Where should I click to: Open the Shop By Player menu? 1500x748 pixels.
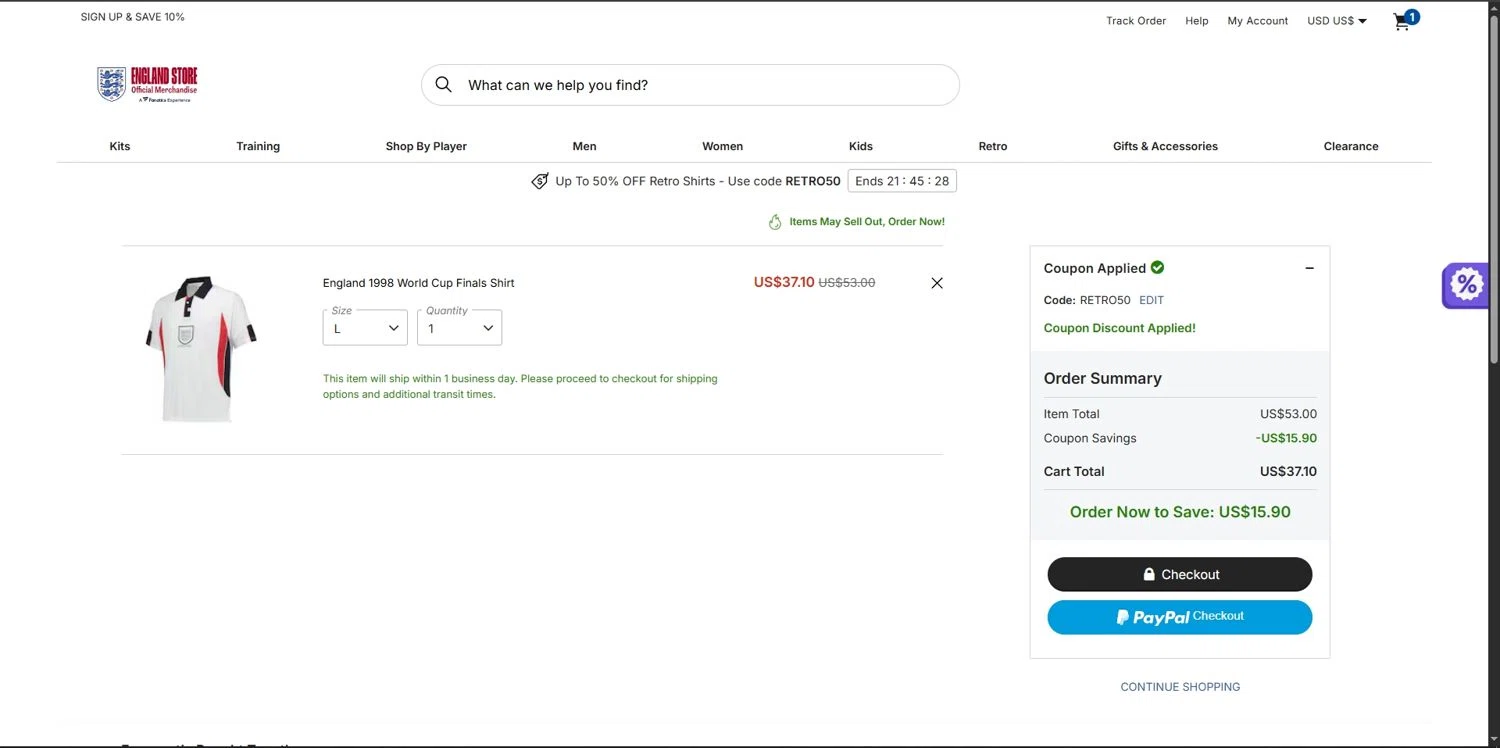(x=426, y=146)
